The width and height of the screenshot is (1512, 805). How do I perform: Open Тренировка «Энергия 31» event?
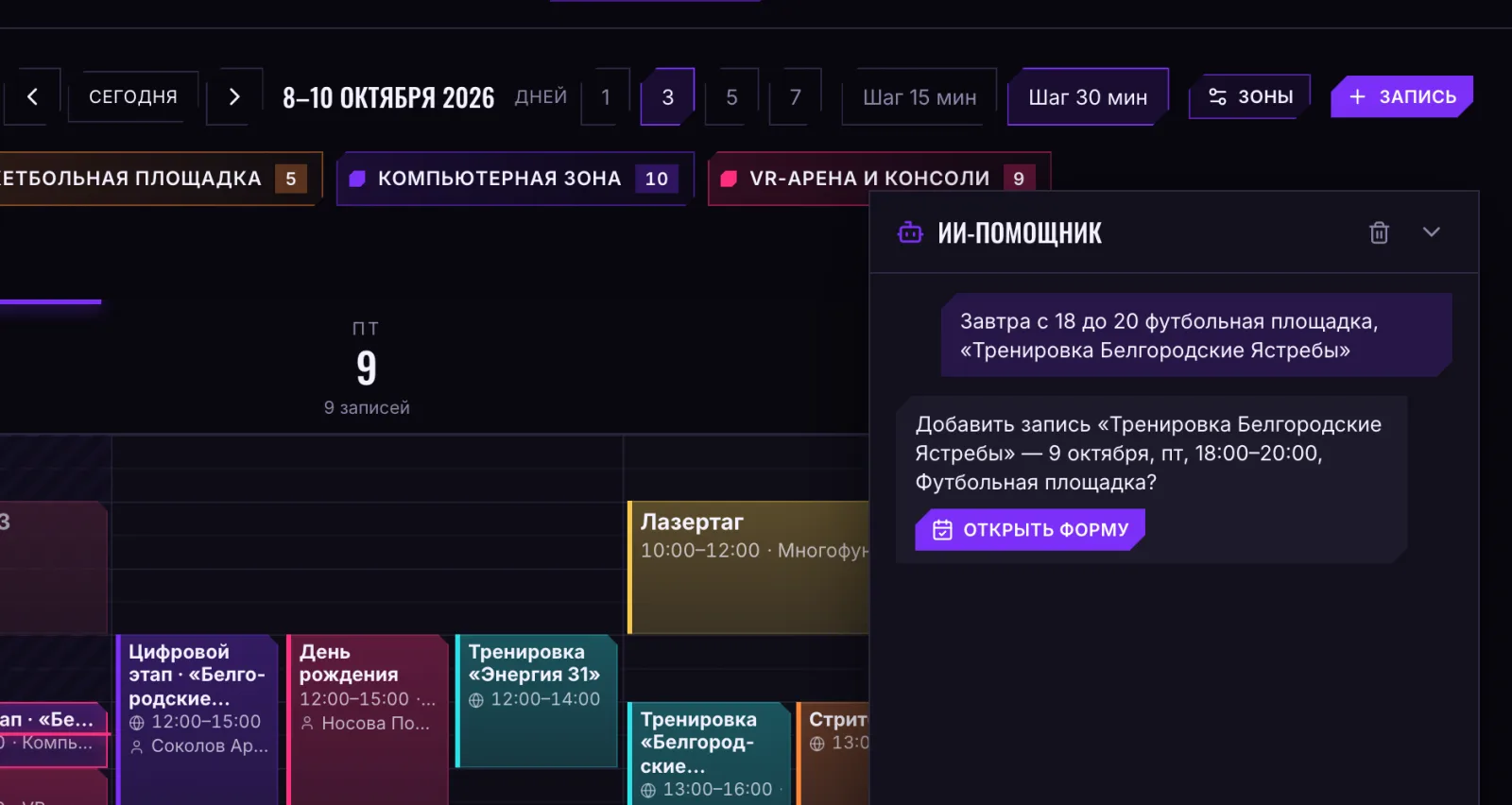(x=536, y=700)
